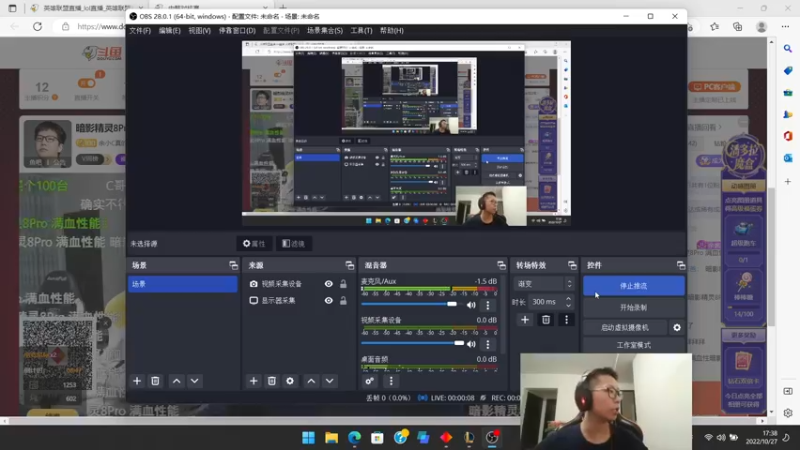Screen dimensions: 800x450
Task: Toggle visibility of 显示器采集 source
Action: [329, 301]
